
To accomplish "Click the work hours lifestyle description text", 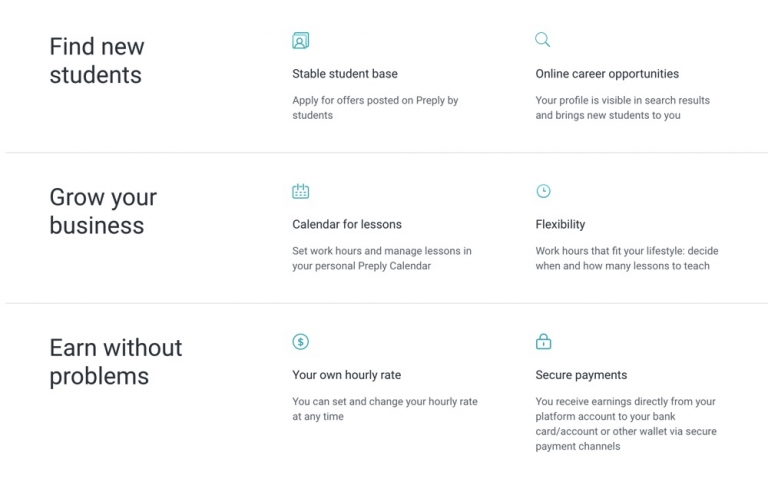I will tap(626, 259).
